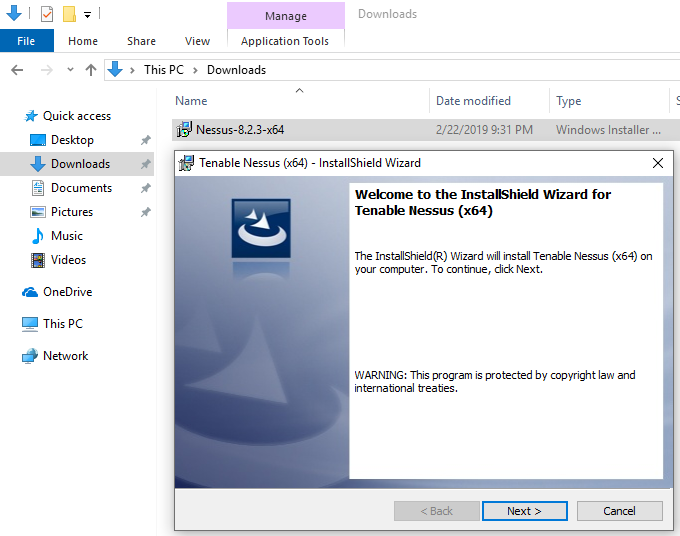Click the OneDrive cloud icon
Screen dimensions: 680x536
coord(30,292)
